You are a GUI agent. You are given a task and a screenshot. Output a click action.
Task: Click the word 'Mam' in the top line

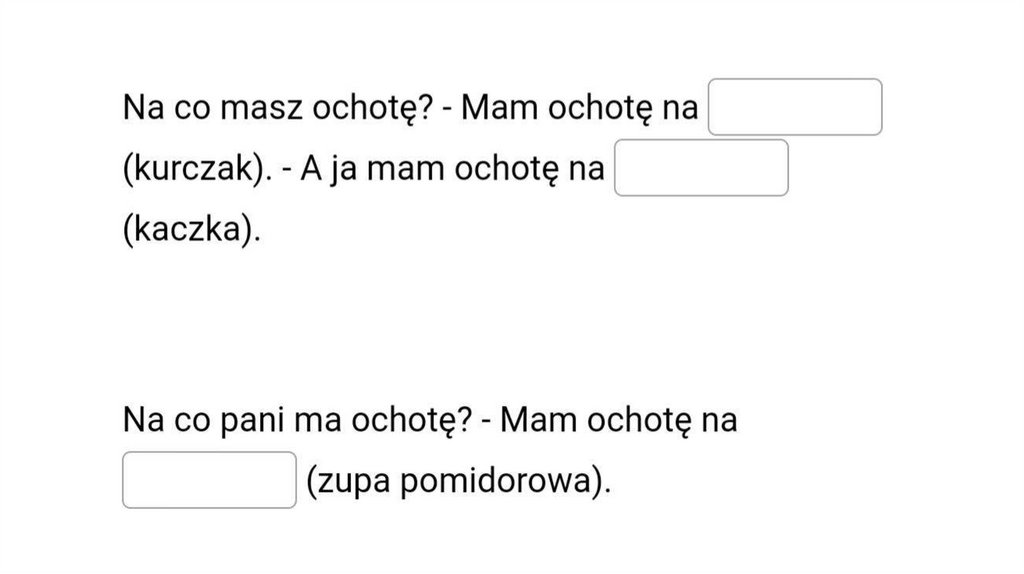pyautogui.click(x=494, y=108)
